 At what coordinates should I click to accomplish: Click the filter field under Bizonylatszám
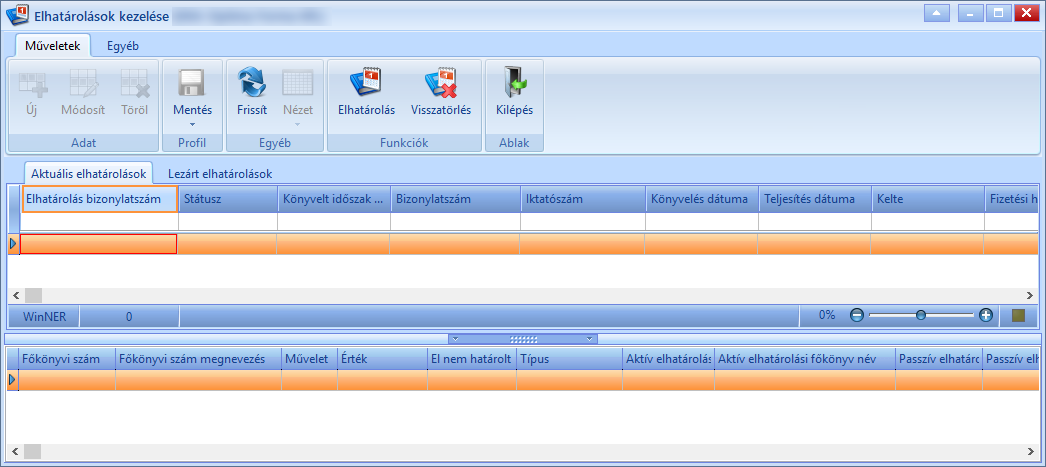coord(455,221)
